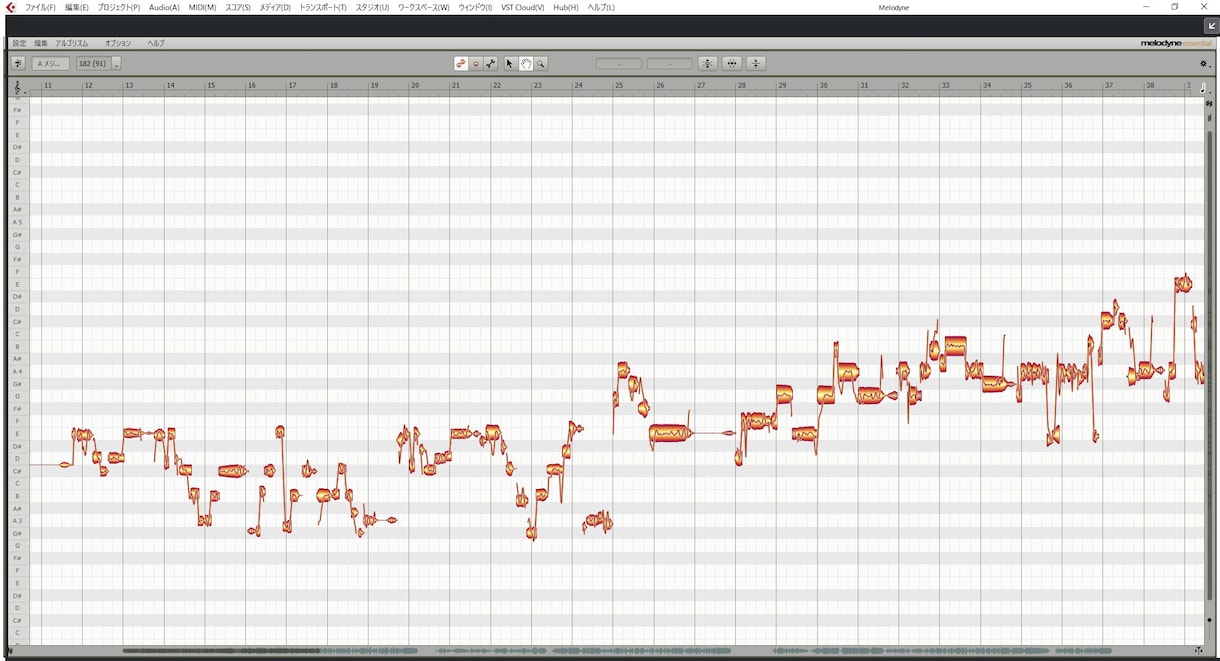Open the トランスポート(T) menu
This screenshot has width=1220, height=661.
323,7
